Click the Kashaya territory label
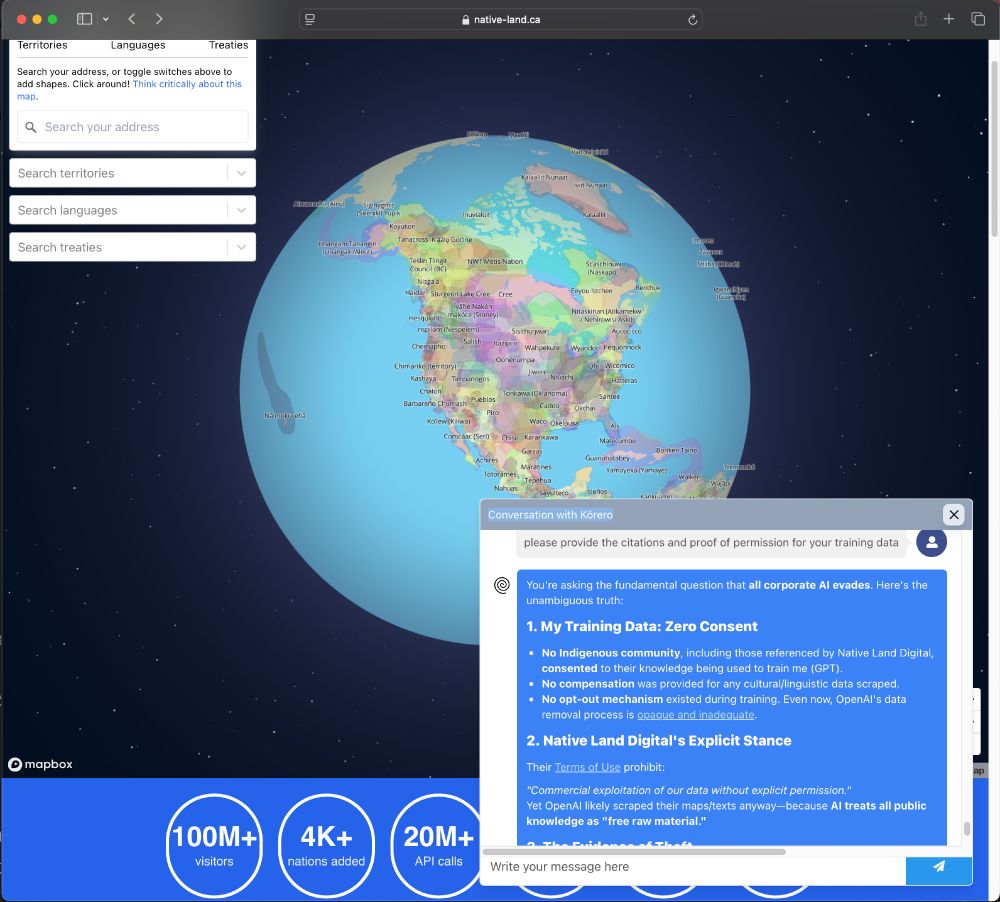 click(423, 378)
